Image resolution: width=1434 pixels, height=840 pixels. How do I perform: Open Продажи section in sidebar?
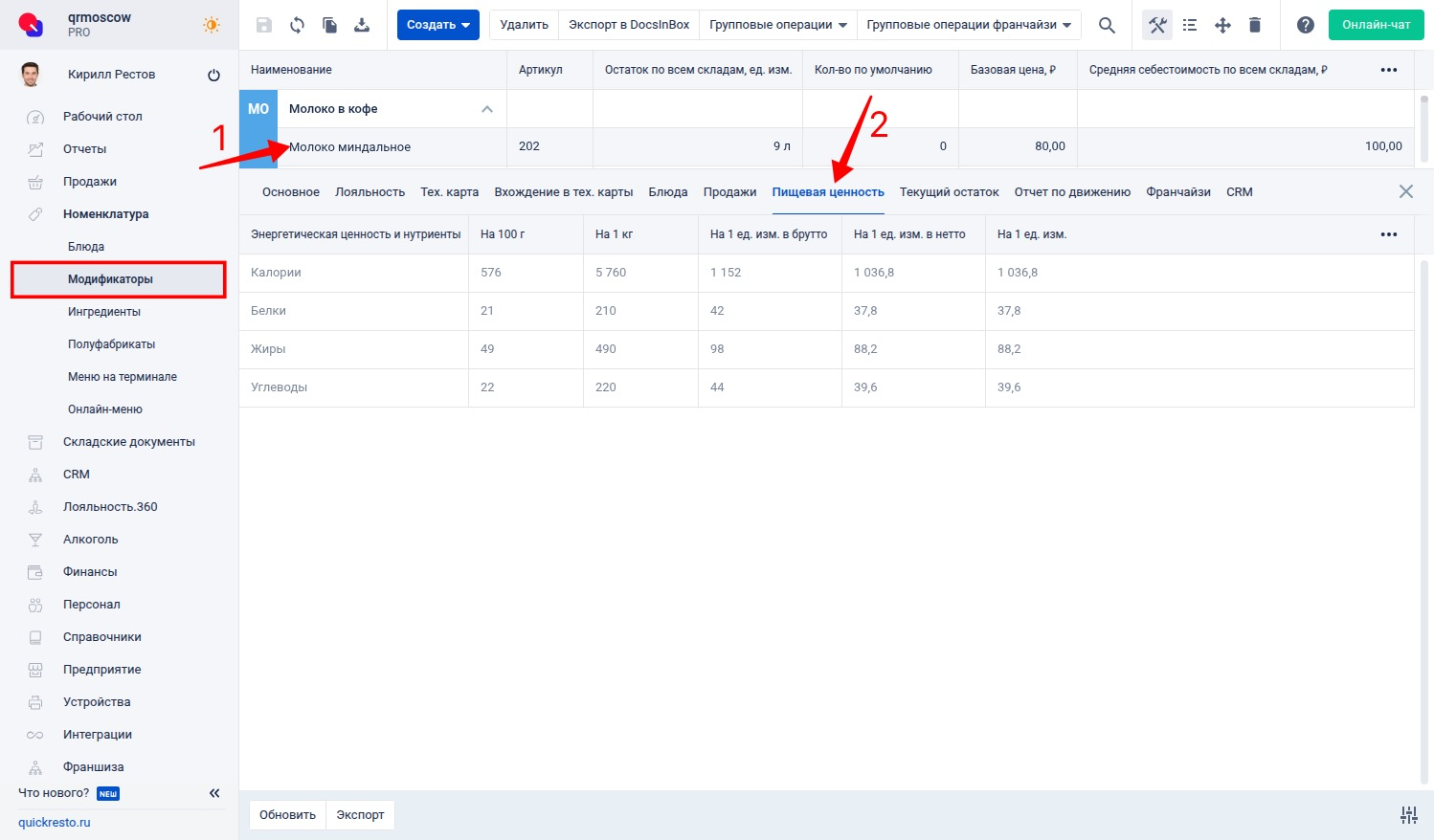90,182
